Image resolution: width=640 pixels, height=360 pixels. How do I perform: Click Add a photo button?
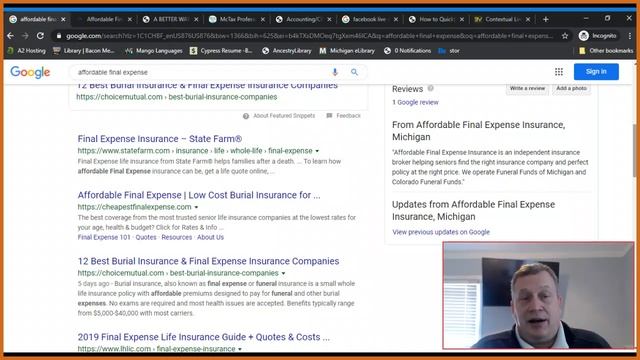(571, 88)
